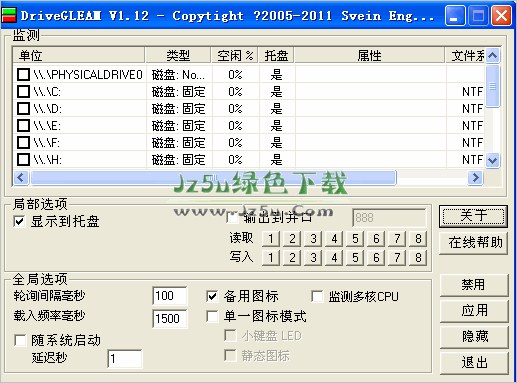Viewport: 517px width, 383px height.
Task: Select 读取 pin button 1
Action: click(x=271, y=239)
